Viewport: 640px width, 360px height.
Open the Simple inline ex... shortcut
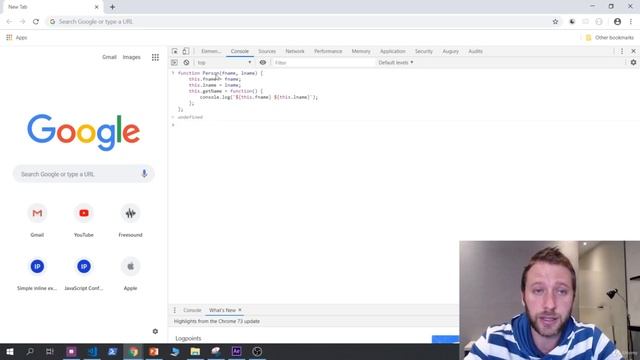[x=37, y=273]
